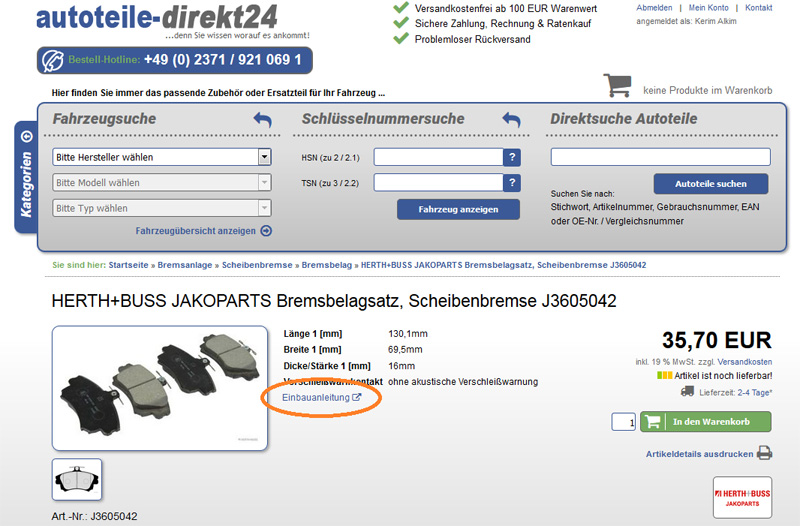
Task: Go to Startseite in the breadcrumb
Action: point(128,265)
